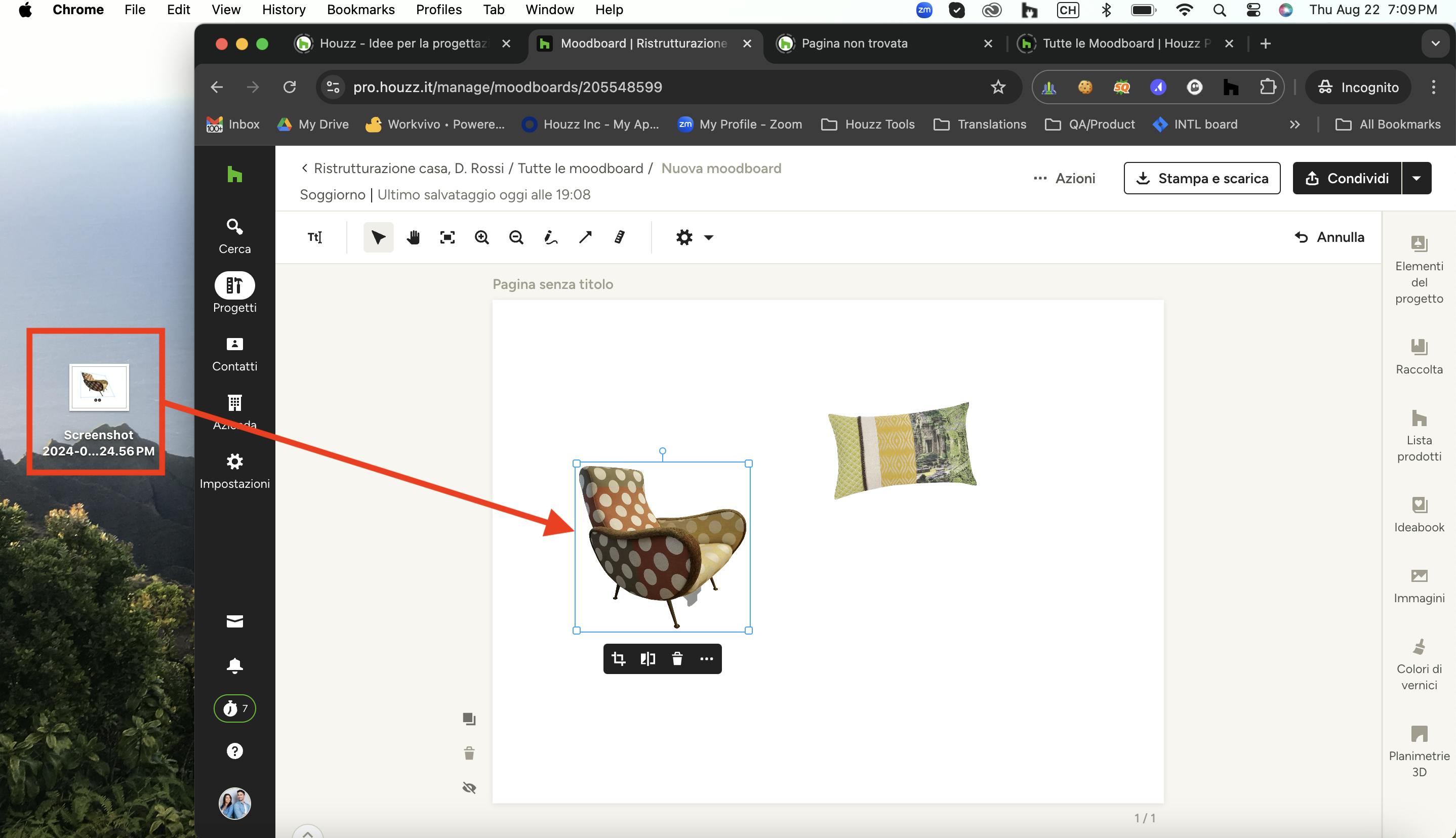This screenshot has height=838, width=1456.
Task: Open a new Chrome tab
Action: tap(1266, 44)
